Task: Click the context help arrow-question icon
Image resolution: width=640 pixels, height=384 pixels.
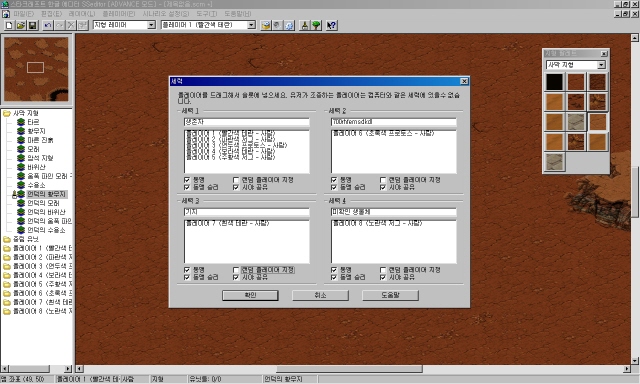Action: 331,25
